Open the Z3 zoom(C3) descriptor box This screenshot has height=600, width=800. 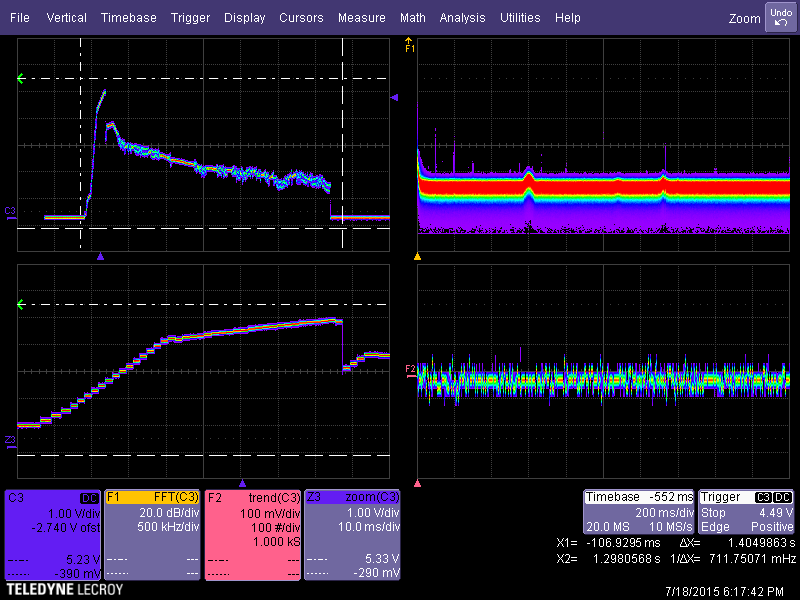(353, 534)
